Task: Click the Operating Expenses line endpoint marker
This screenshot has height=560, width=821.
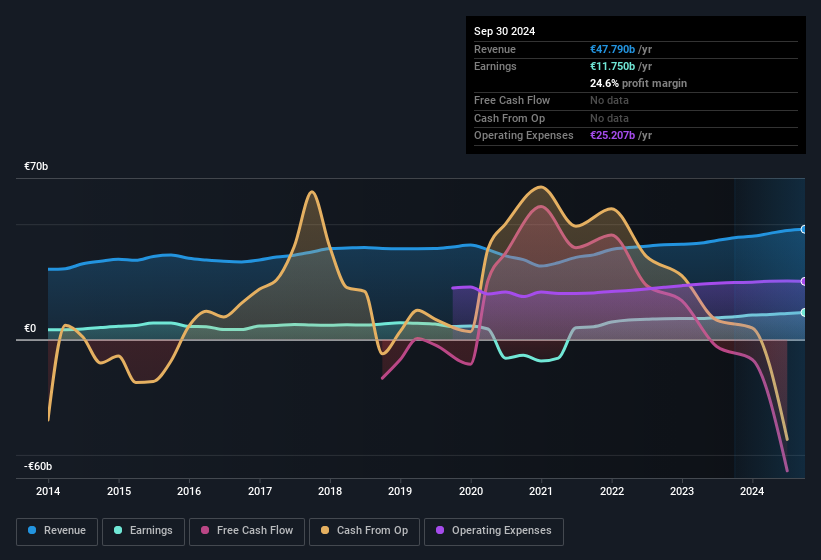Action: click(804, 282)
